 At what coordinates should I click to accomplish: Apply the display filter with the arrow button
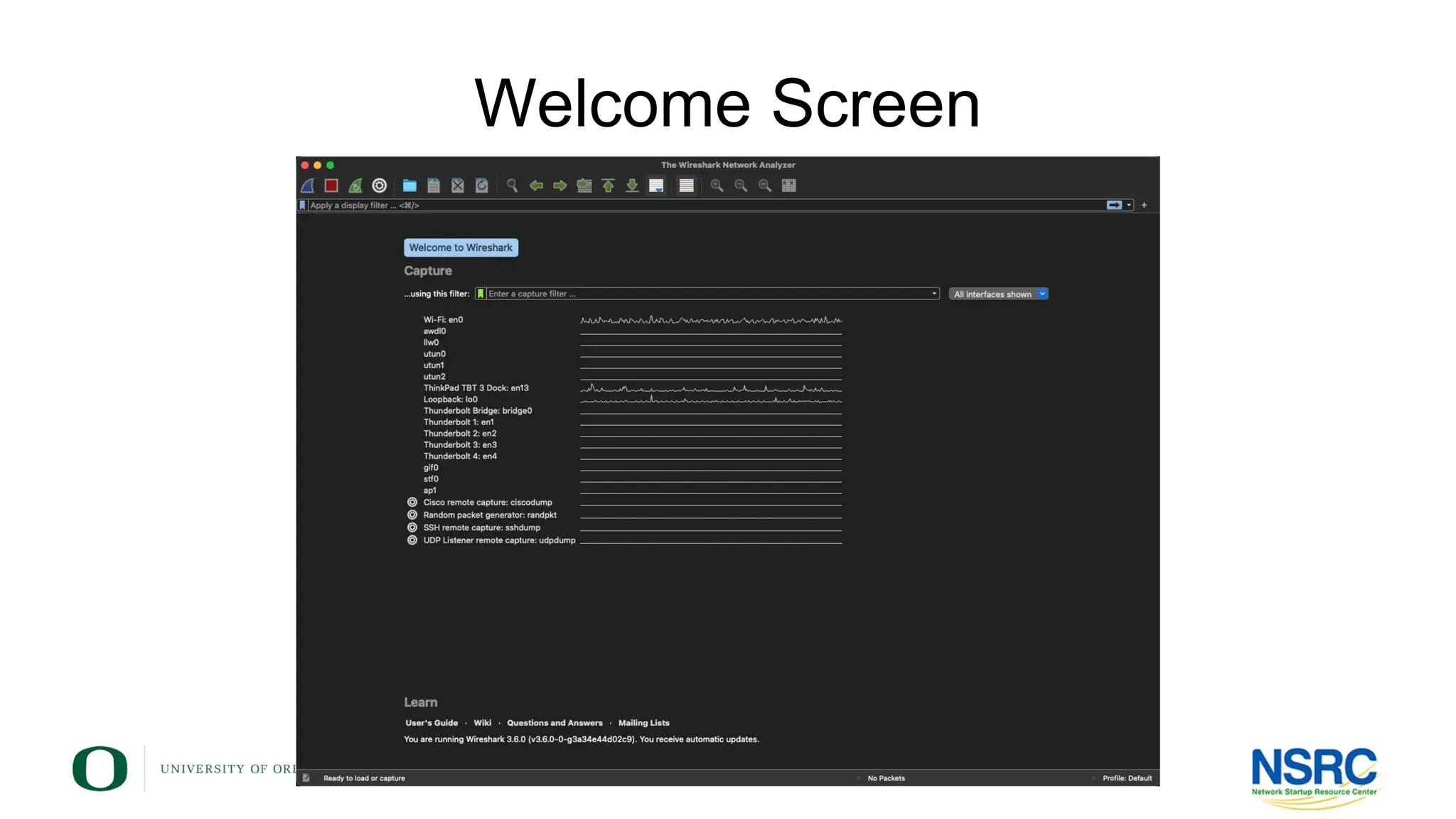pyautogui.click(x=1114, y=205)
